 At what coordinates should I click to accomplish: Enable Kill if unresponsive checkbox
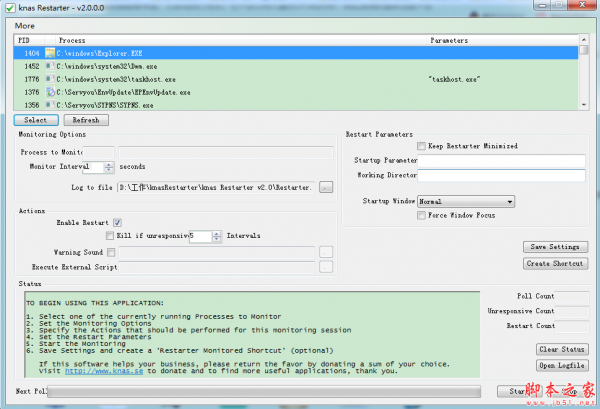[111, 236]
